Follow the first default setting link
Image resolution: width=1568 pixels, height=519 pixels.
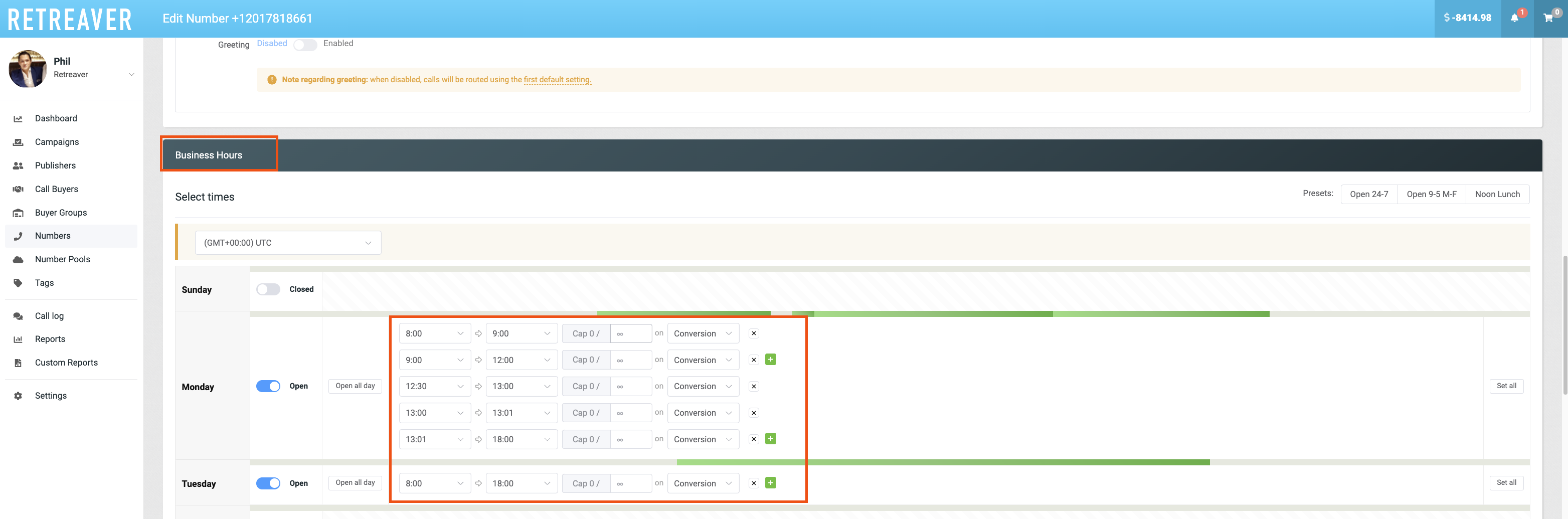pyautogui.click(x=557, y=80)
